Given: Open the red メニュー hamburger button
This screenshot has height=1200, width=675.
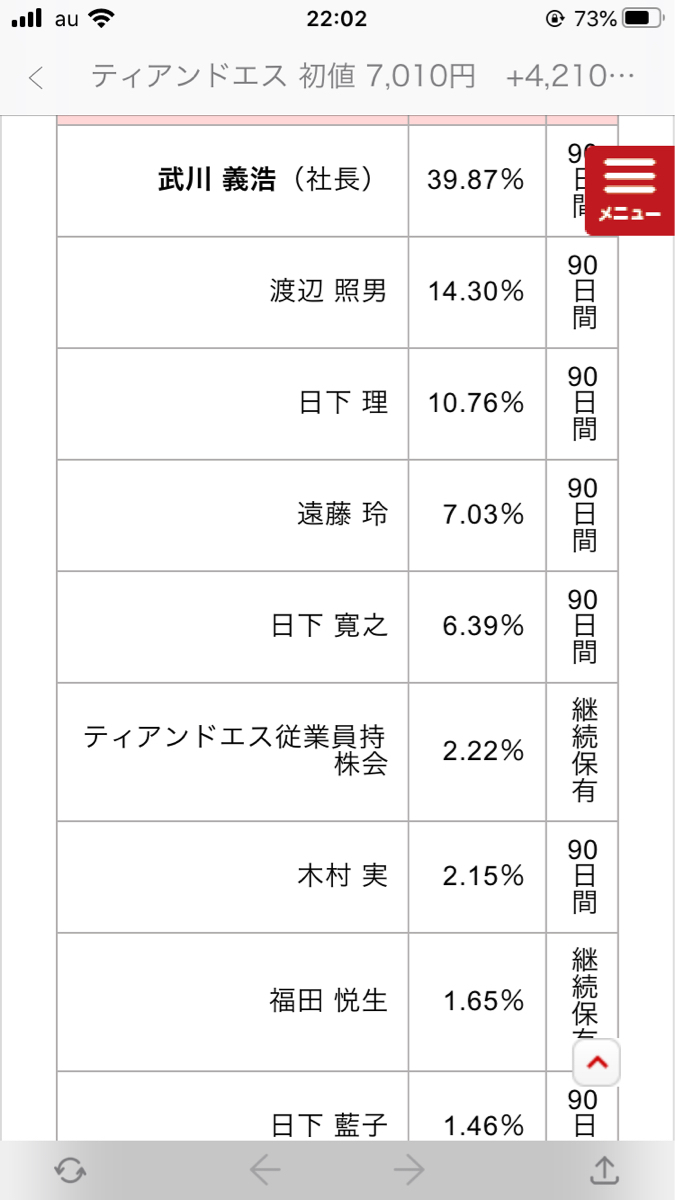Looking at the screenshot, I should pyautogui.click(x=629, y=190).
